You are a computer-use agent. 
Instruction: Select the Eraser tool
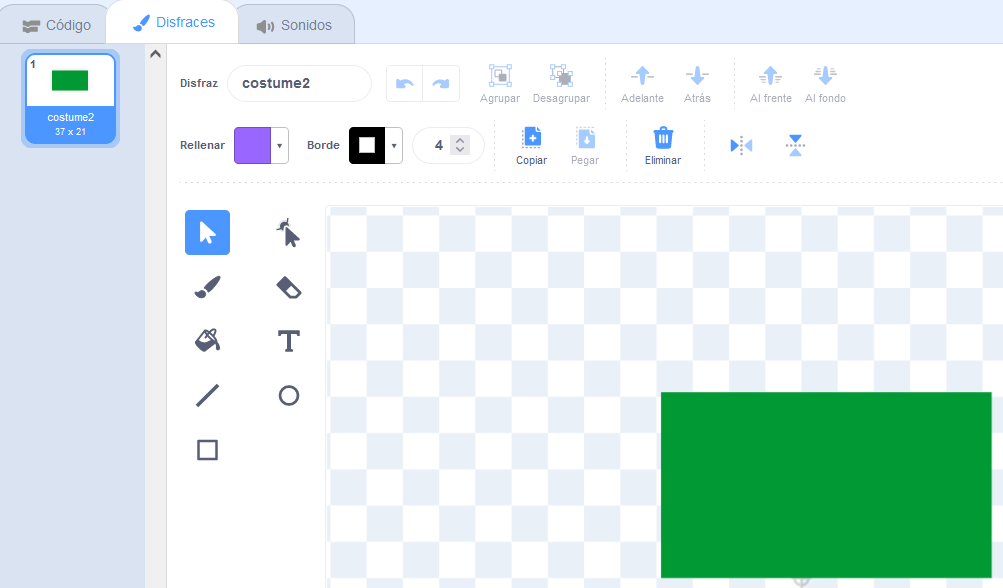click(288, 288)
